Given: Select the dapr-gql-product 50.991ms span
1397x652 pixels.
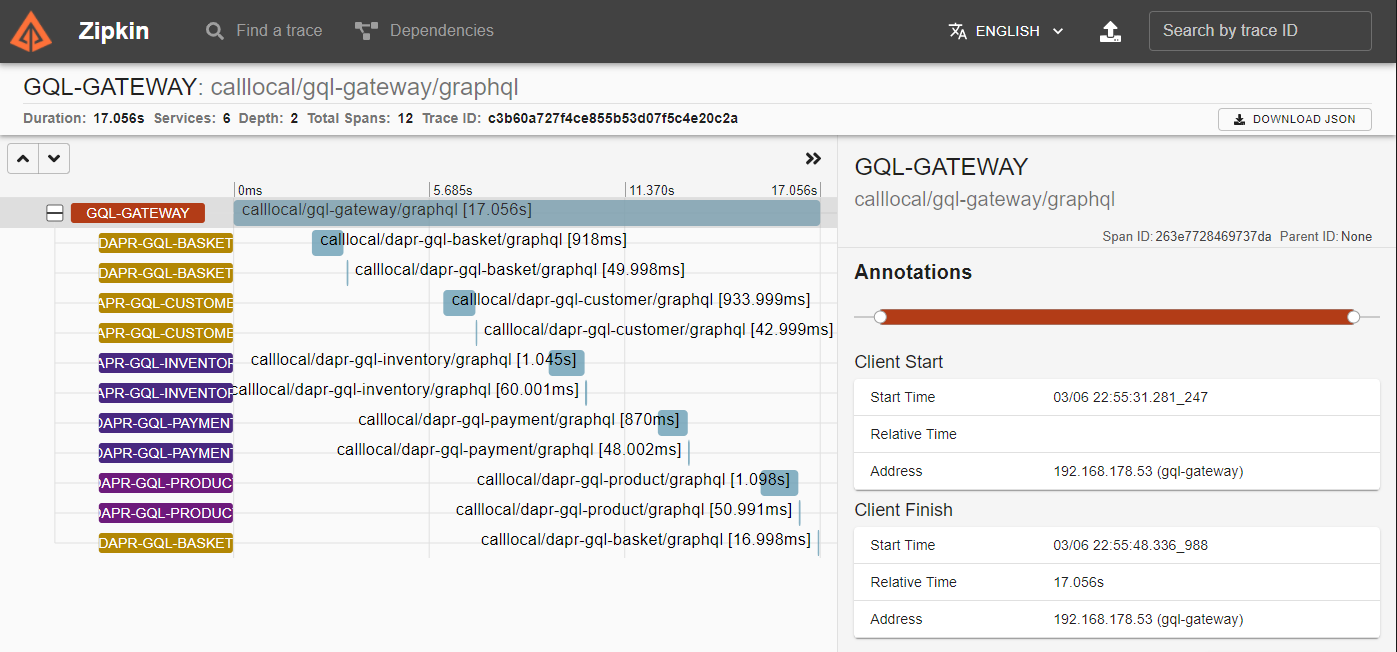Looking at the screenshot, I should tap(799, 513).
